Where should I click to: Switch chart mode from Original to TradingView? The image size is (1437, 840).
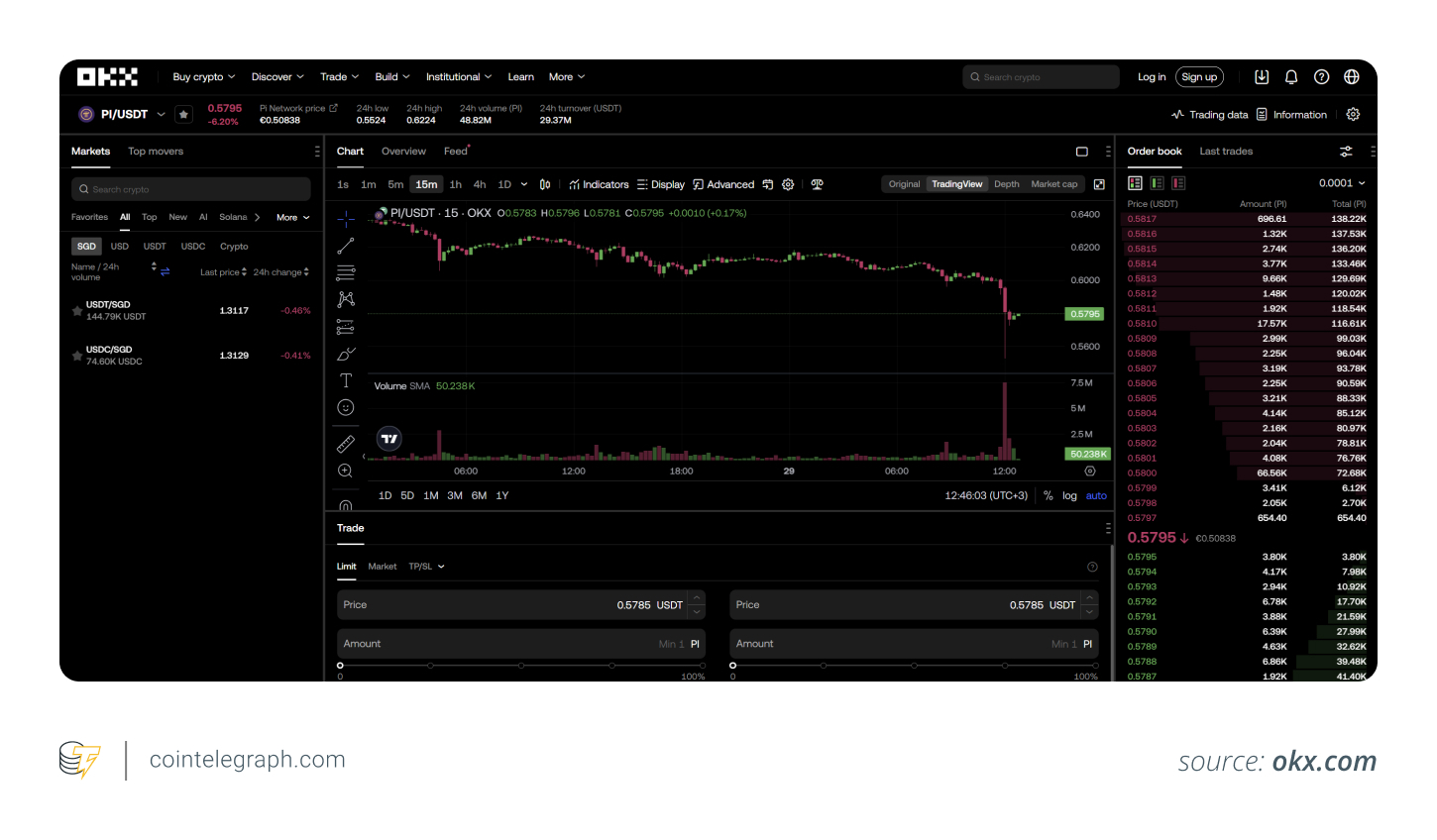[x=956, y=183]
